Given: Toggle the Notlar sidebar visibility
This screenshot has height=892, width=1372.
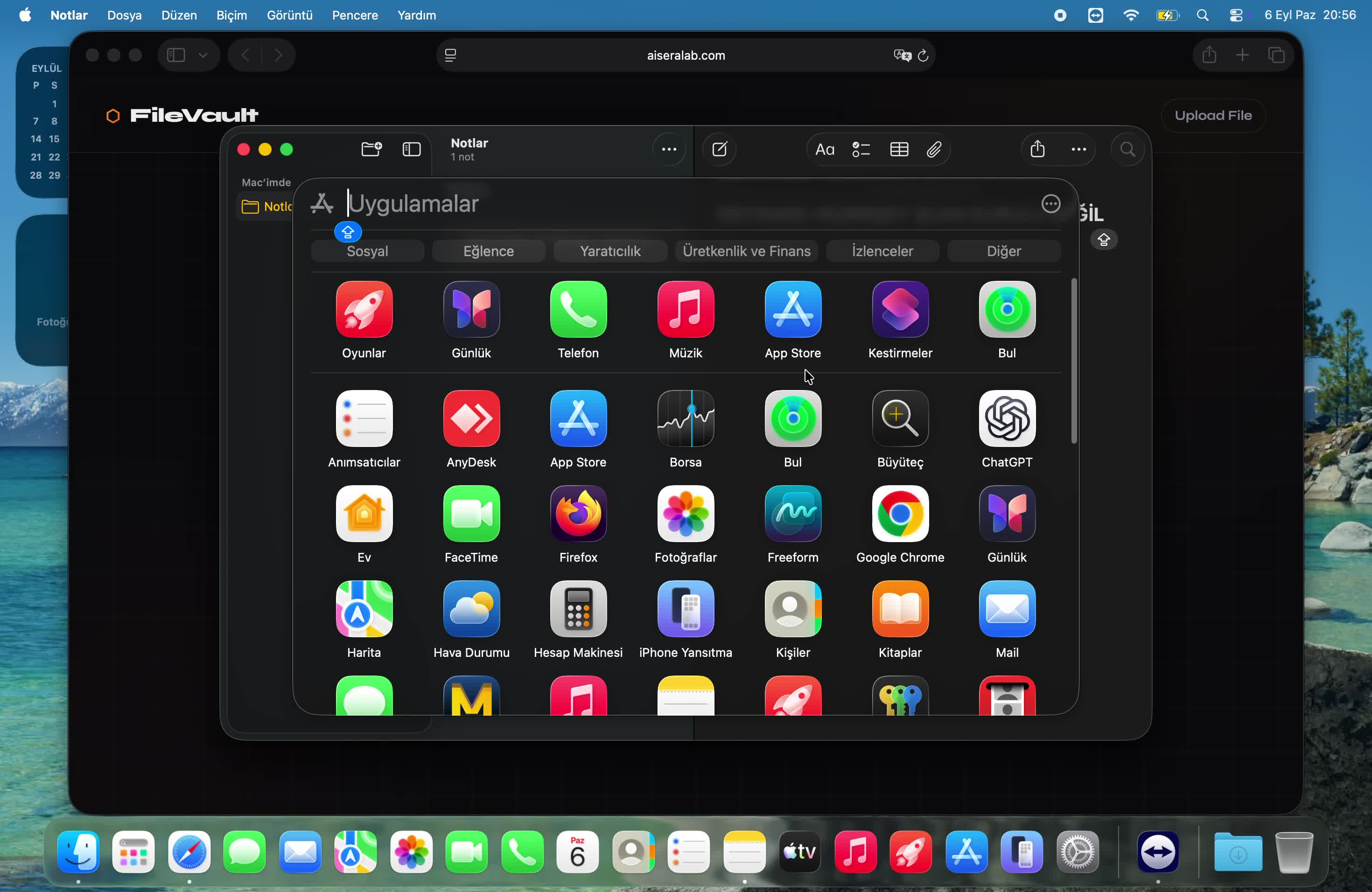Looking at the screenshot, I should [411, 150].
